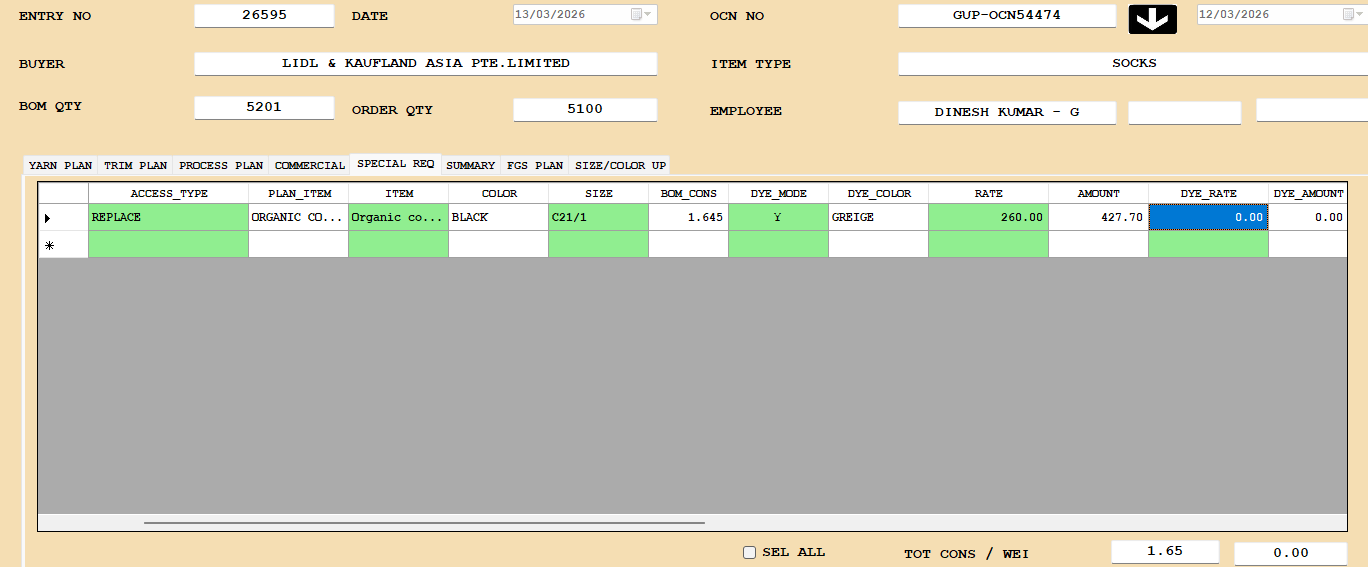This screenshot has width=1368, height=567.
Task: Click the new row asterisk marker
Action: 48,245
